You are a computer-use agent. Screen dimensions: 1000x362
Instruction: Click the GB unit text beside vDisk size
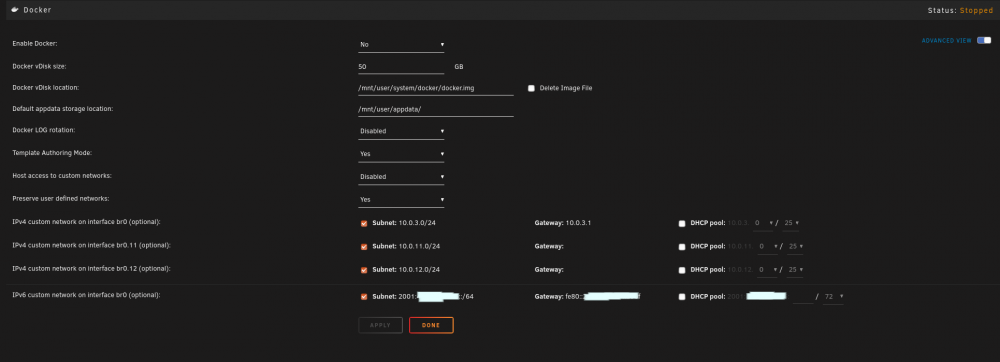coord(459,67)
